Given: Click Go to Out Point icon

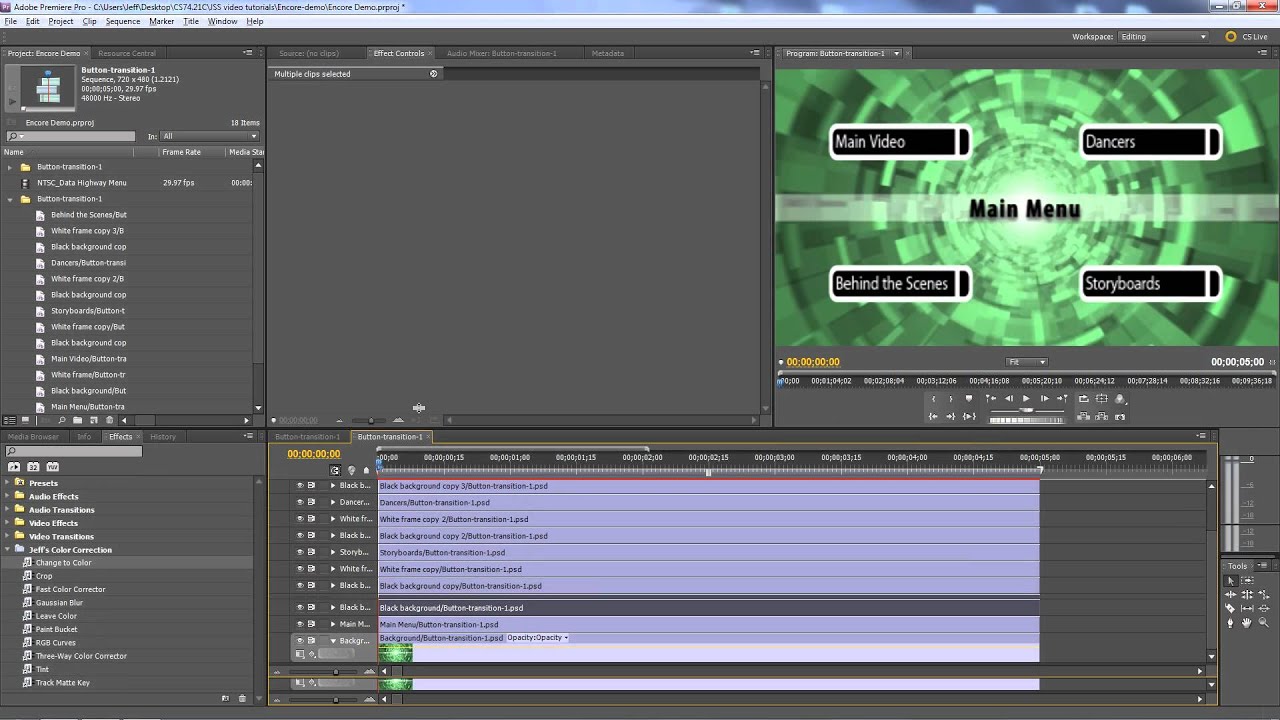Looking at the screenshot, I should tap(951, 417).
